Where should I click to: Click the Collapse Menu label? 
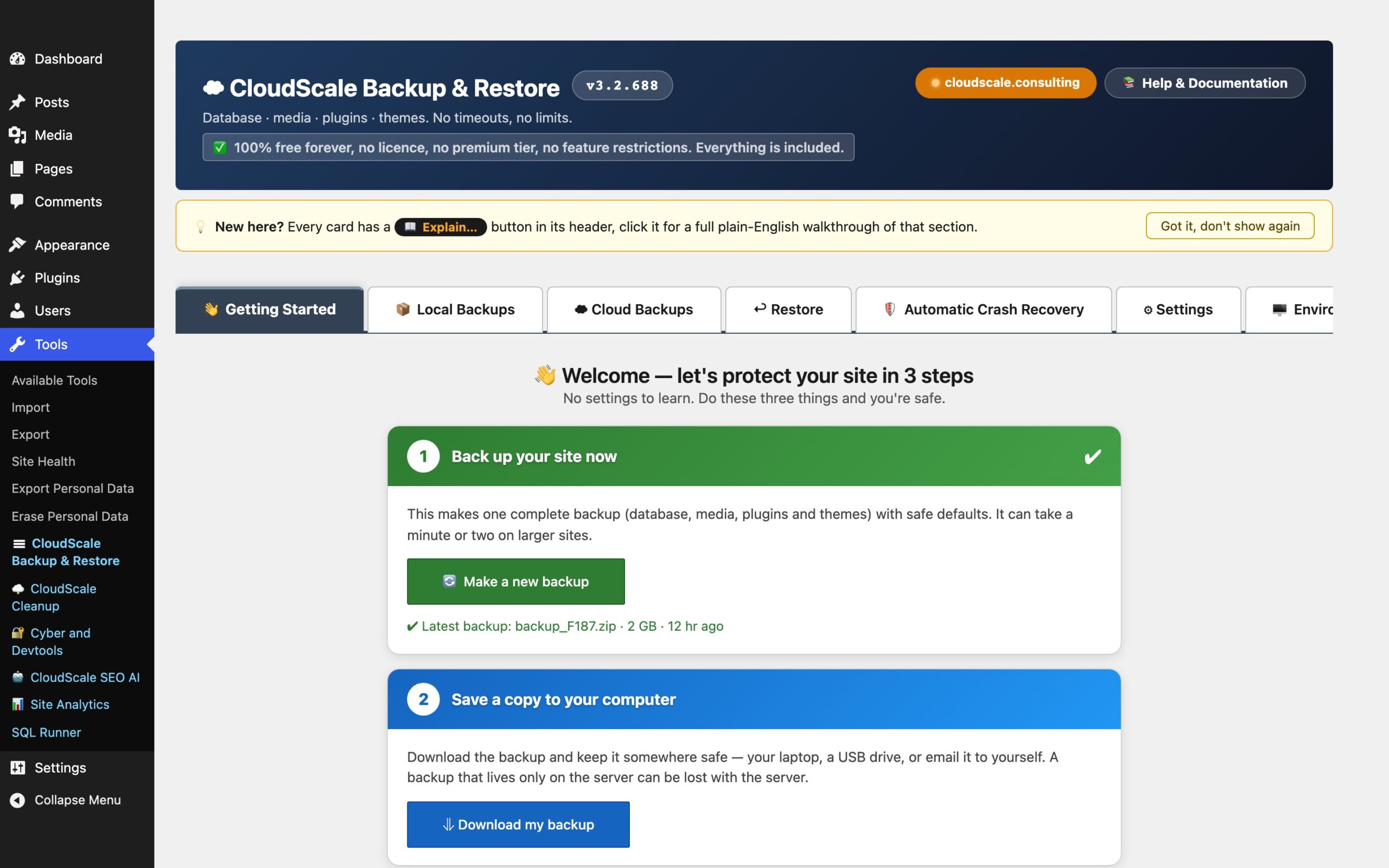click(x=78, y=800)
